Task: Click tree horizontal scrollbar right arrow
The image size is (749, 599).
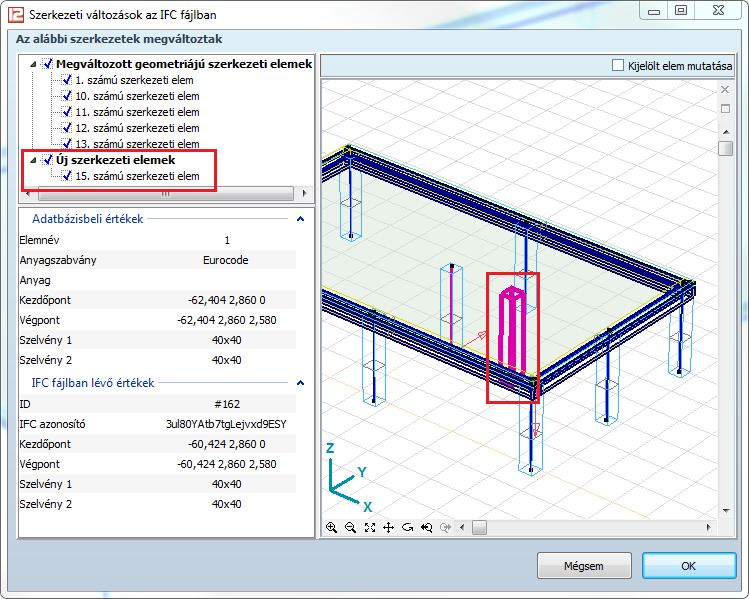Action: click(305, 193)
